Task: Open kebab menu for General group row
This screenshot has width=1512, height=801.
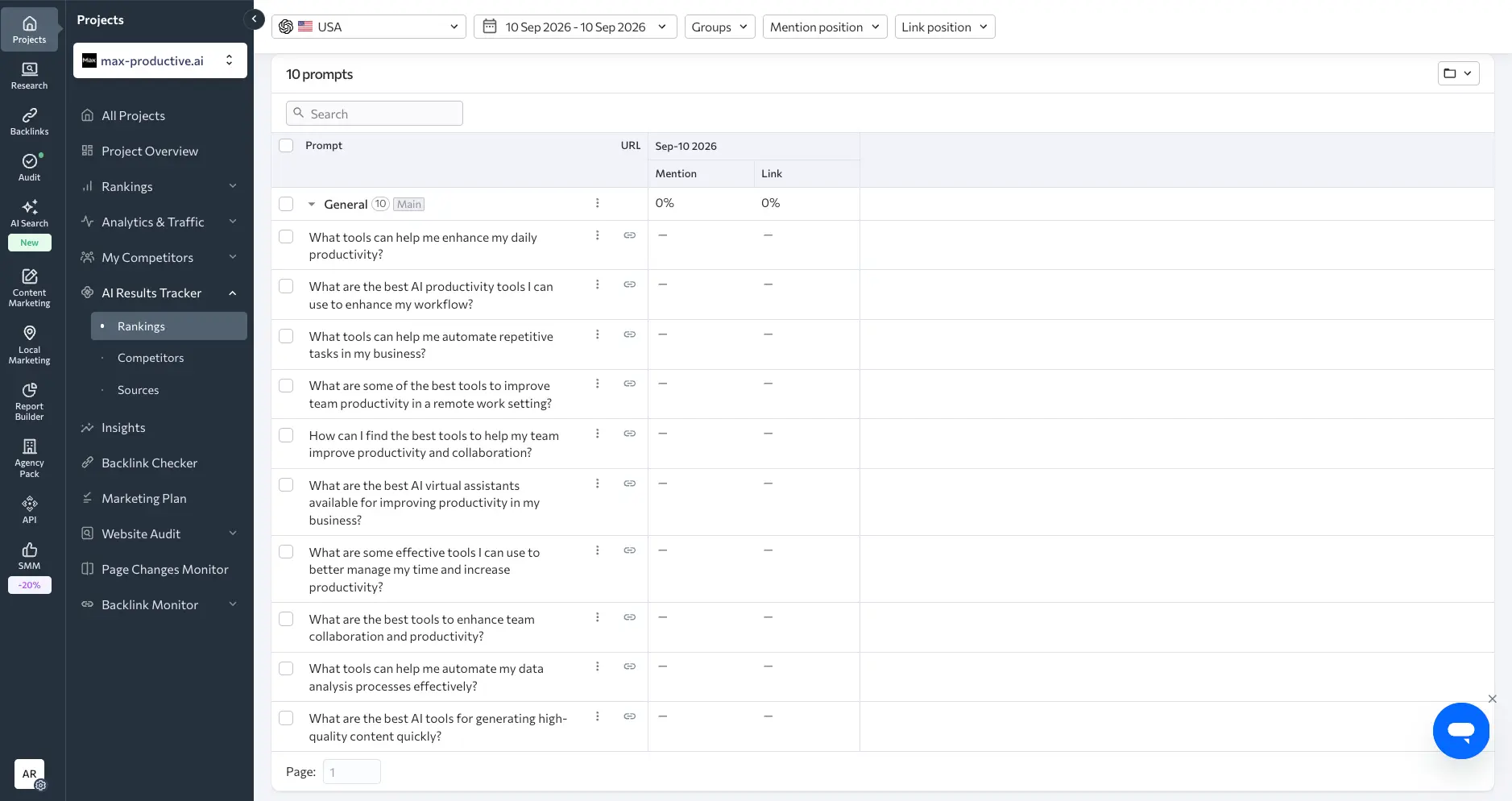Action: (597, 203)
